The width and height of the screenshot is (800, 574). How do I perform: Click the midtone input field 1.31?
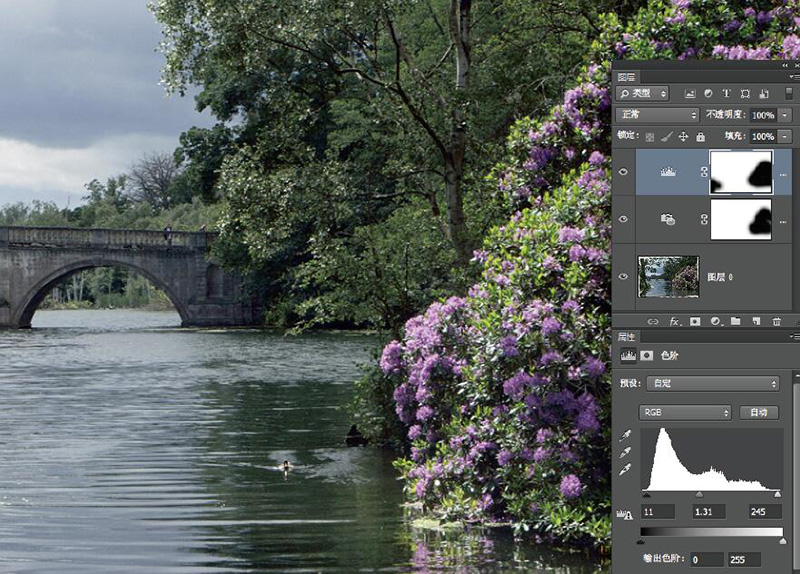(x=709, y=512)
